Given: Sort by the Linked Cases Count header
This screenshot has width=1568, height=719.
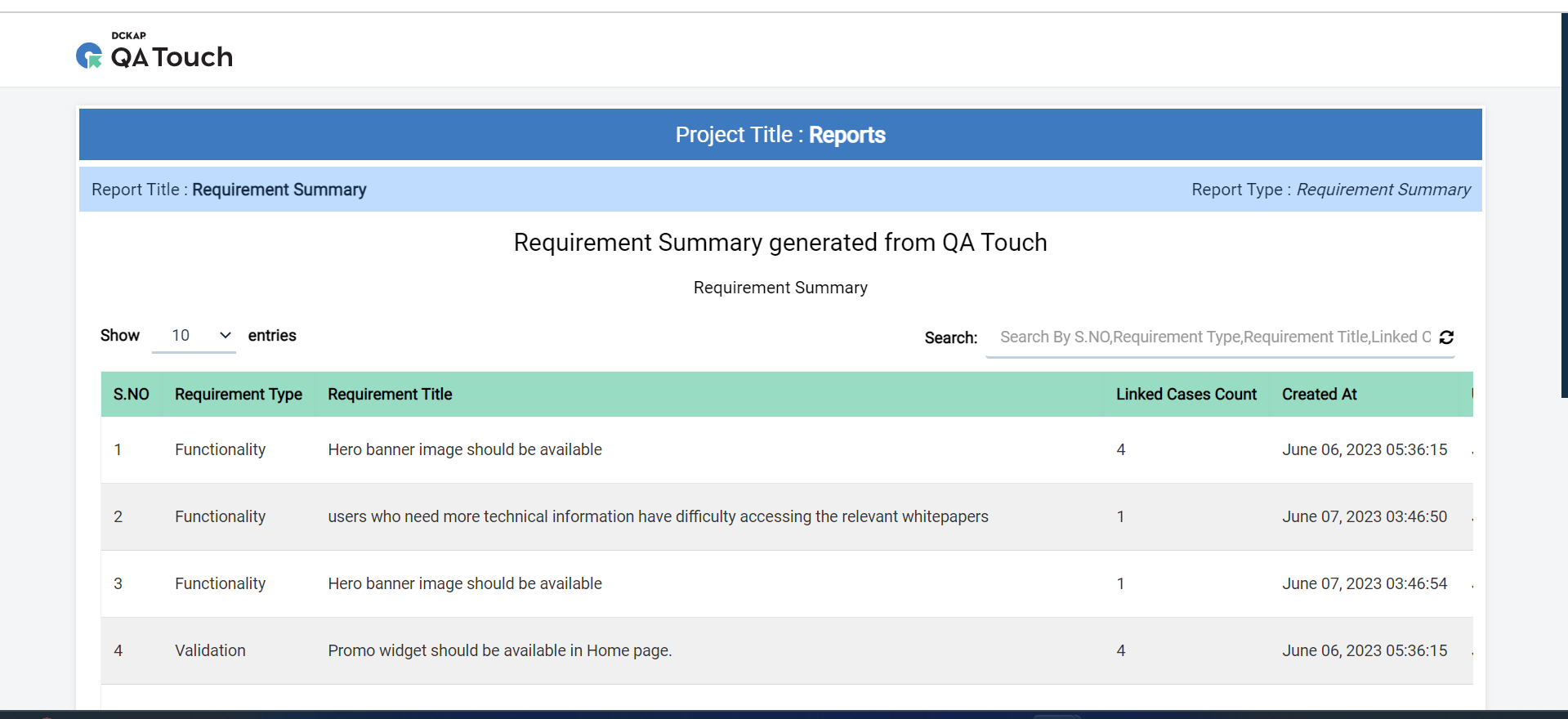Looking at the screenshot, I should click(1186, 394).
